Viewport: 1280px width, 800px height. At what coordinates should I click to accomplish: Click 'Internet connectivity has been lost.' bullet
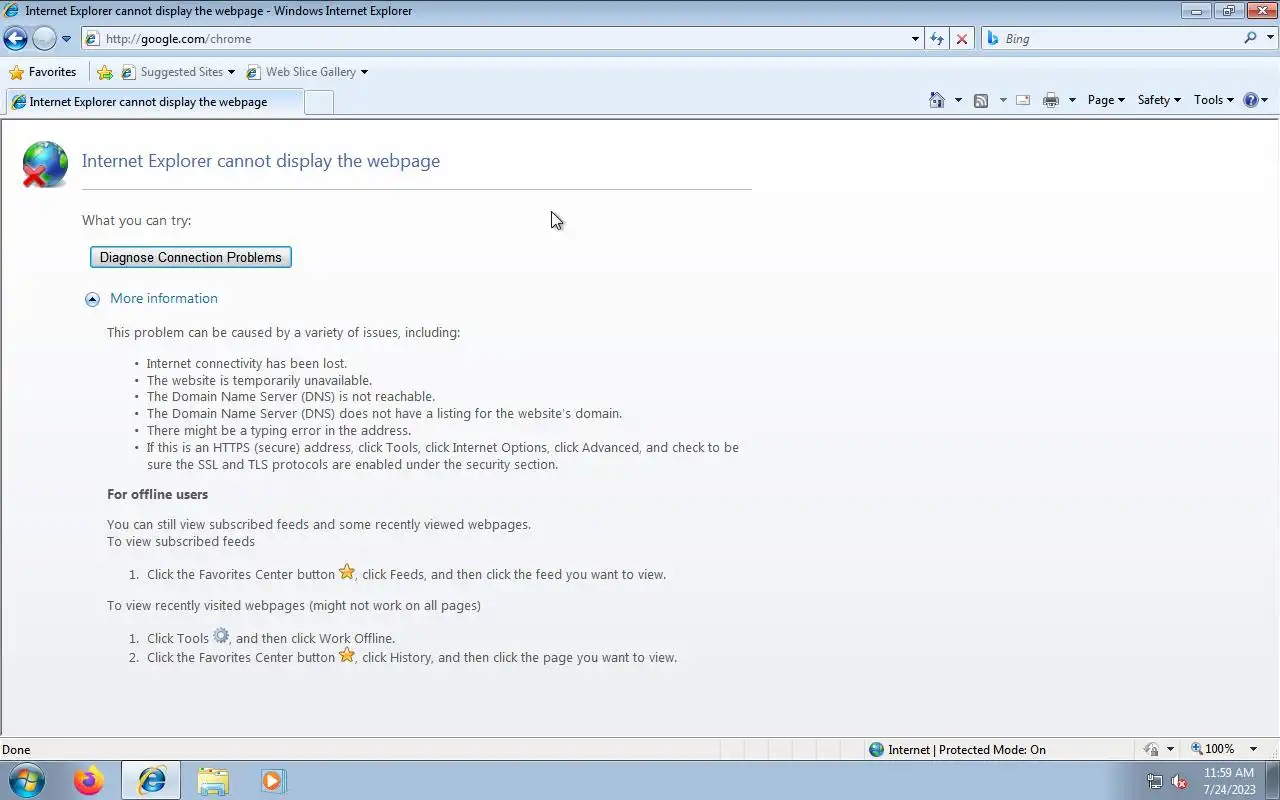coord(247,363)
